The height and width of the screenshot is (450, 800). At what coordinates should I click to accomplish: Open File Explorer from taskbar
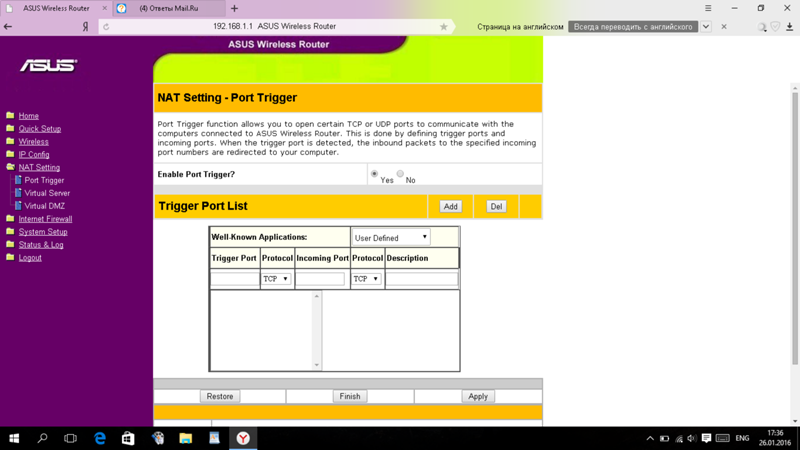point(186,438)
